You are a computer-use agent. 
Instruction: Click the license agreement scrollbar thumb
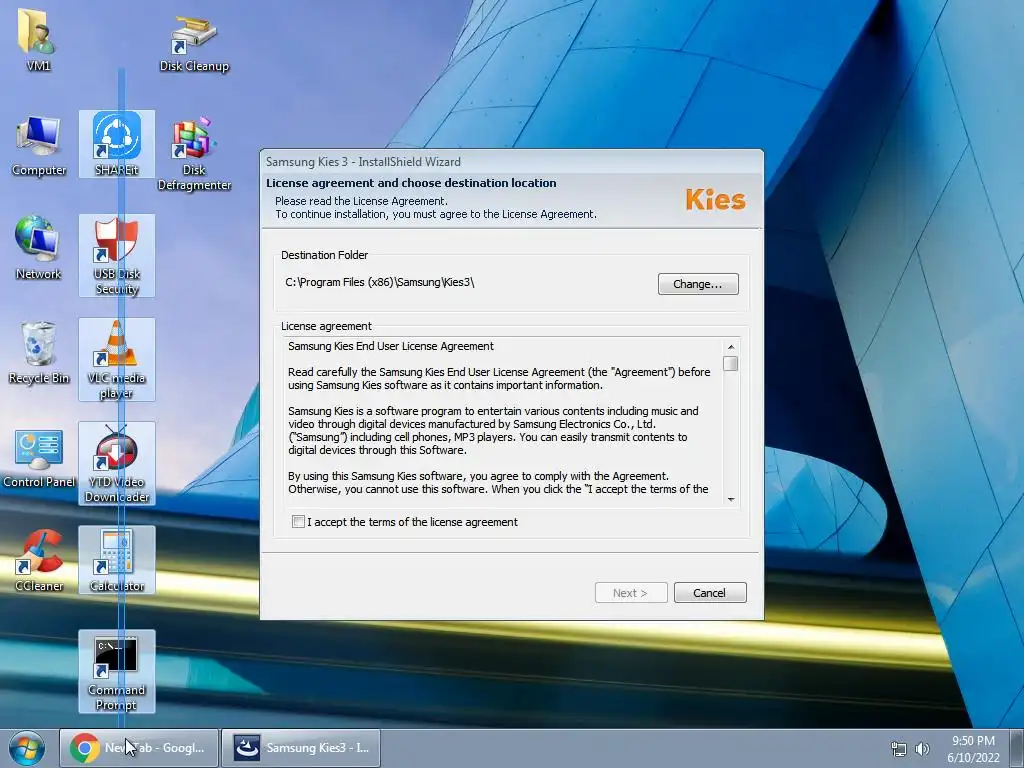pos(731,364)
